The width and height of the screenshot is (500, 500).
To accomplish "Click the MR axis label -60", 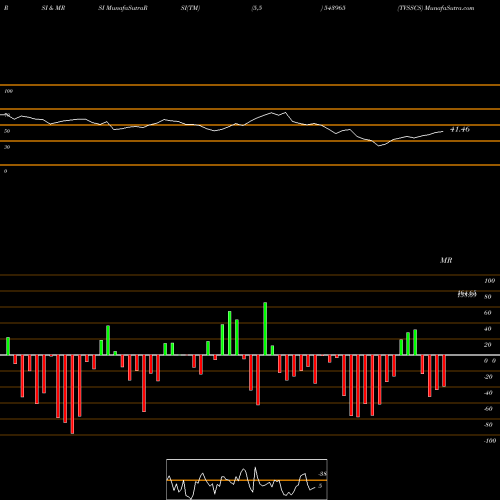I will [x=488, y=409].
